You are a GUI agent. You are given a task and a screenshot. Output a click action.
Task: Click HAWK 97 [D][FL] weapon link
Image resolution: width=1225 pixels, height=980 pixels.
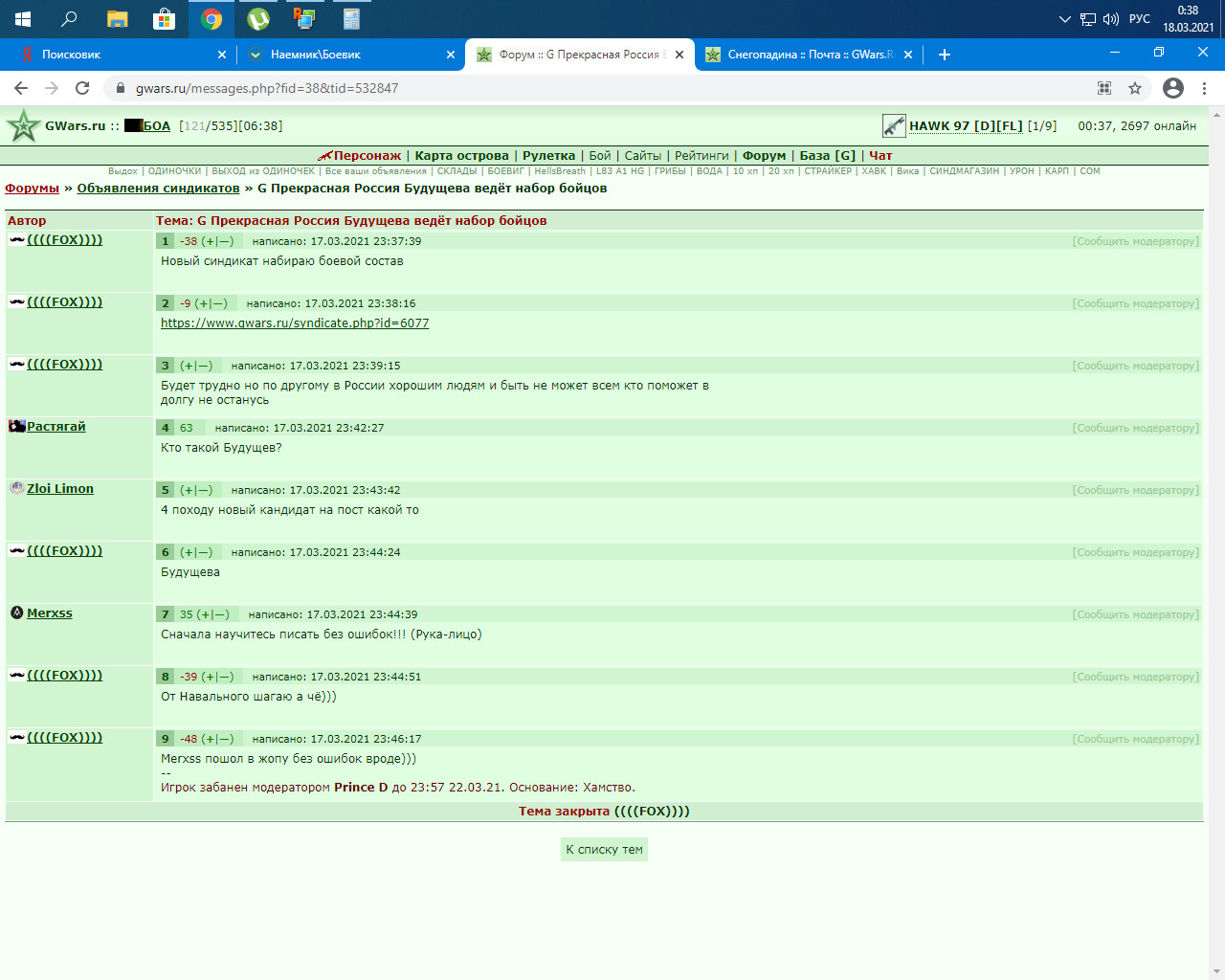pyautogui.click(x=966, y=125)
